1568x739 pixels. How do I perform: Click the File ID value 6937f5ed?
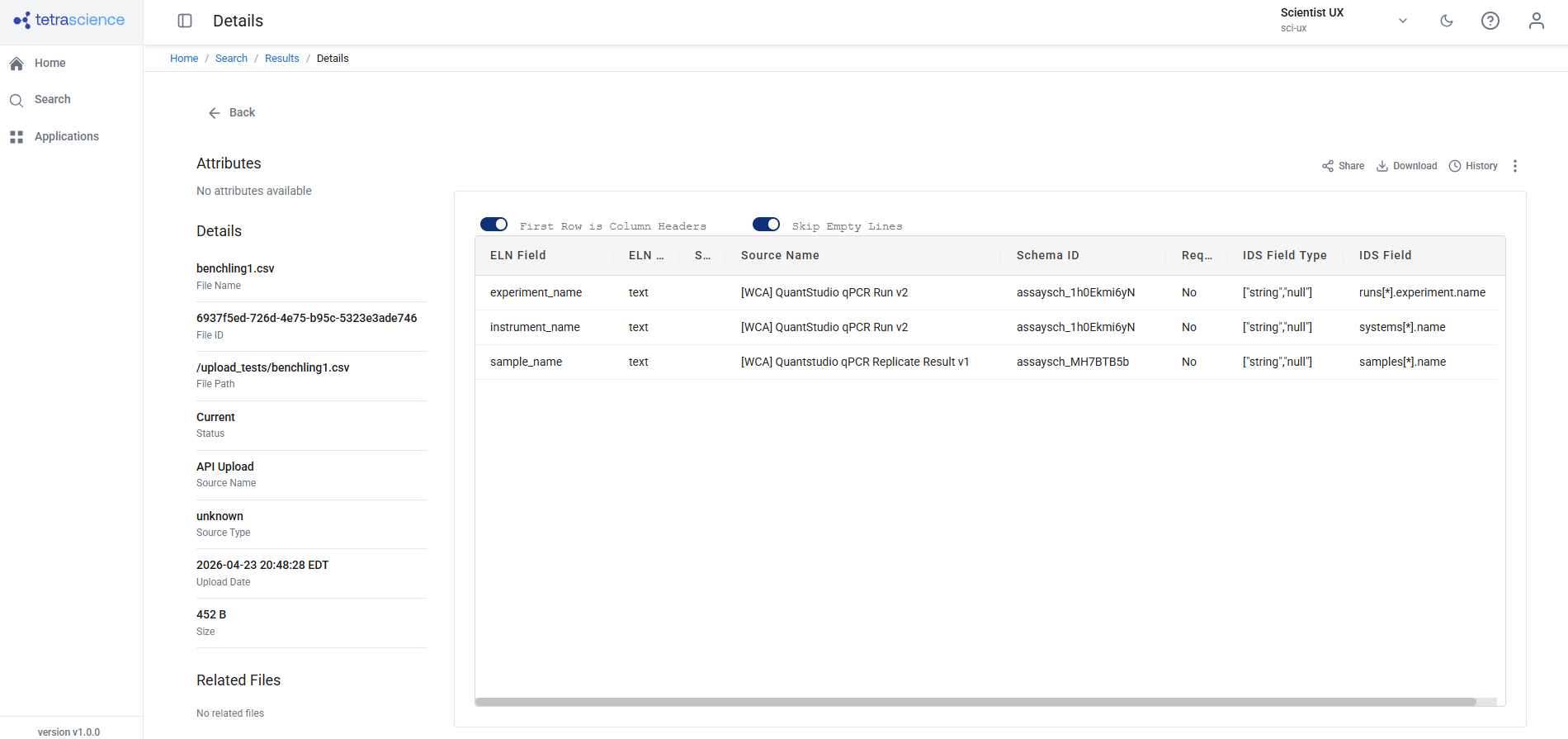307,318
